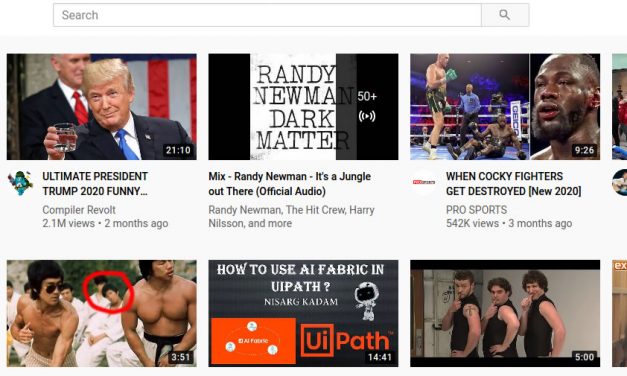Image resolution: width=627 pixels, height=376 pixels.
Task: Click the 14:41 duration badge
Action: [380, 357]
